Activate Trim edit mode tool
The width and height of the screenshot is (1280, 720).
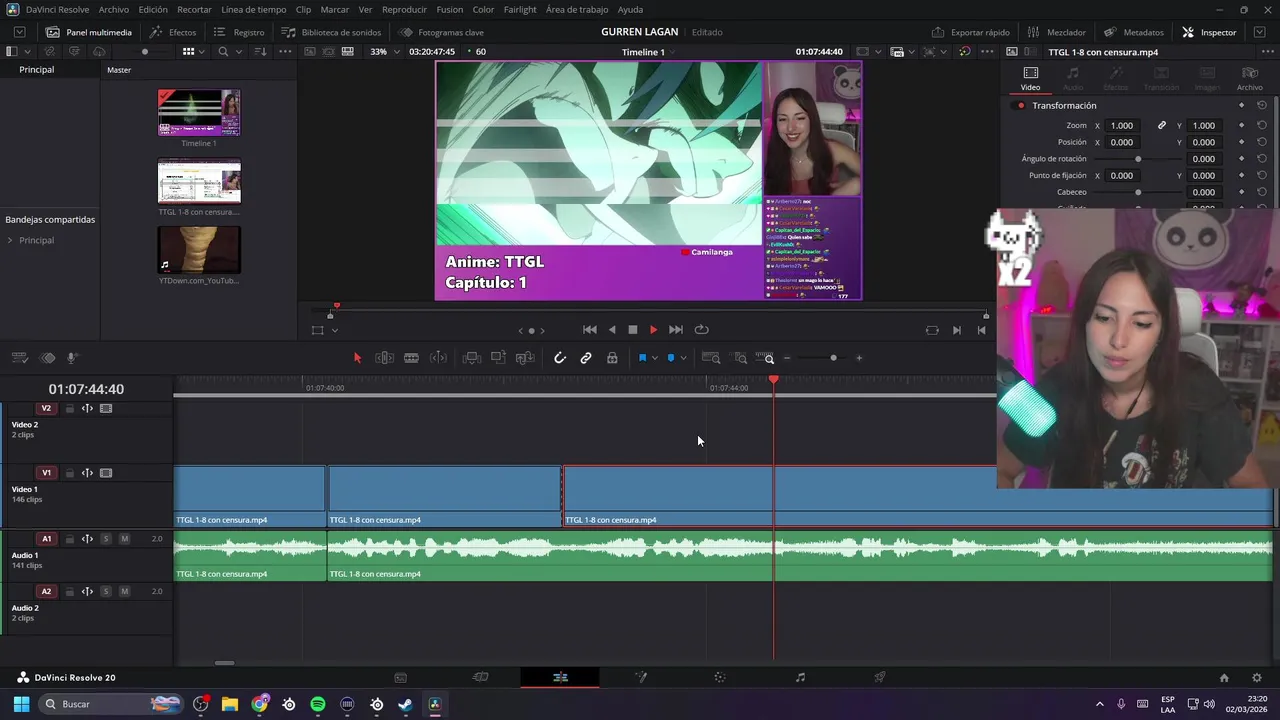click(384, 358)
